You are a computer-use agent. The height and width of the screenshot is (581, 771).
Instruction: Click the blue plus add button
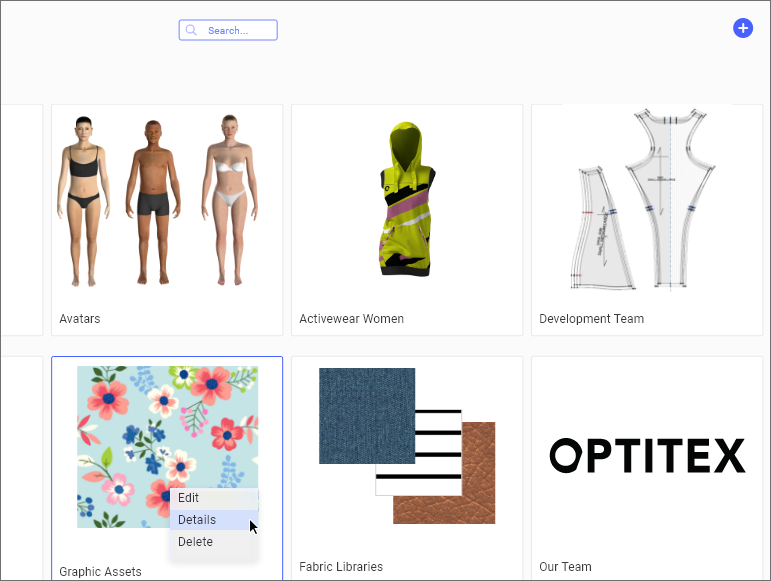742,28
